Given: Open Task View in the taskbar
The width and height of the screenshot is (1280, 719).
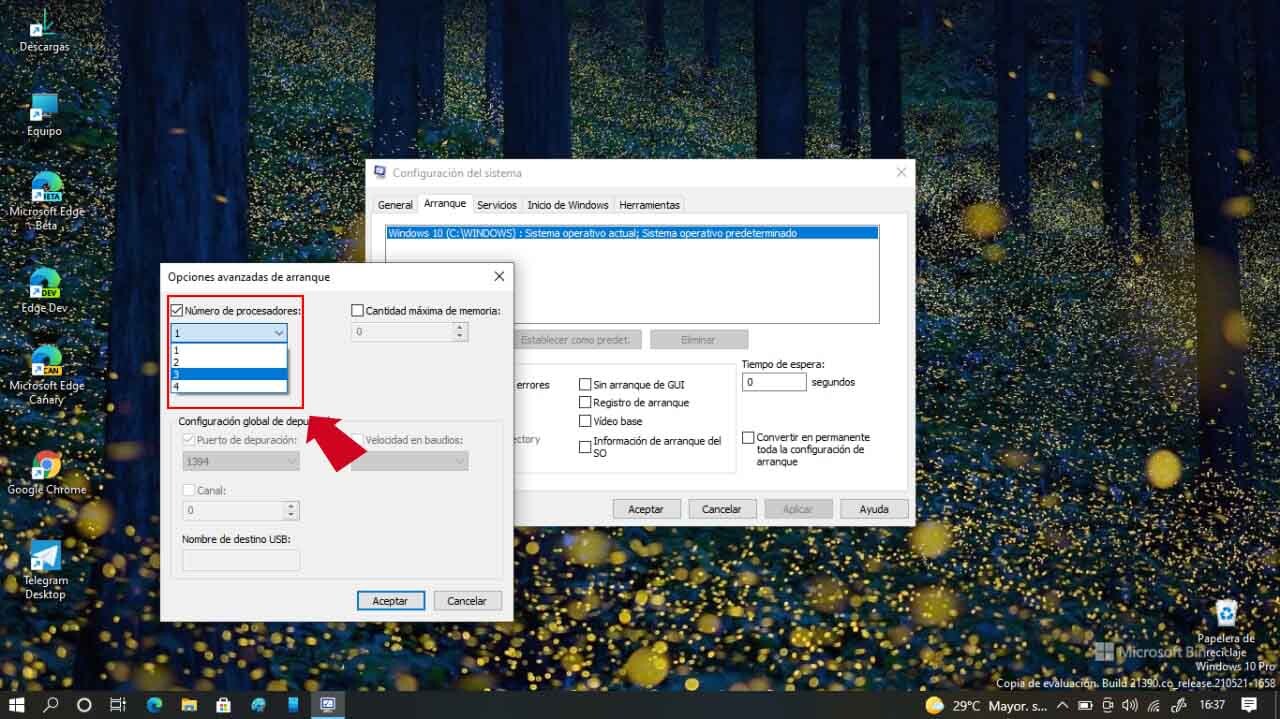Looking at the screenshot, I should (x=117, y=705).
